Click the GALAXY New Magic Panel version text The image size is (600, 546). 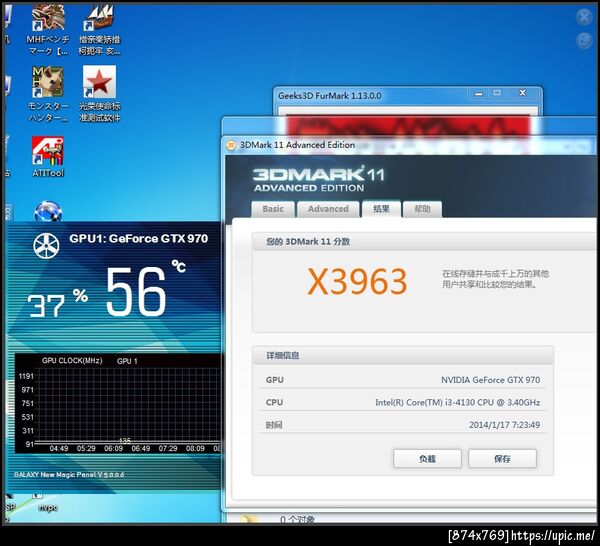69,474
